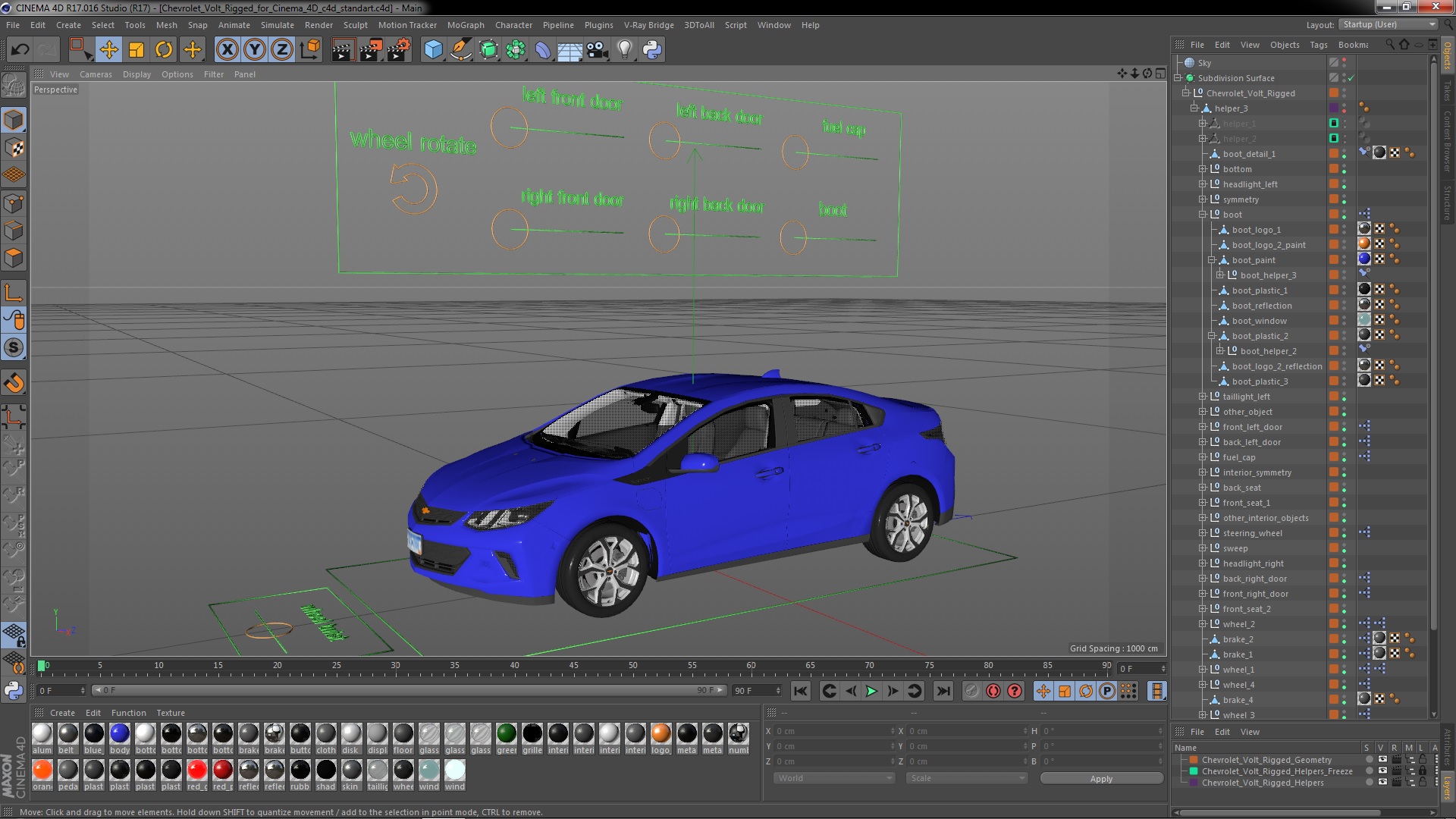Toggle Parameter key recording P icon

pos(1107,691)
